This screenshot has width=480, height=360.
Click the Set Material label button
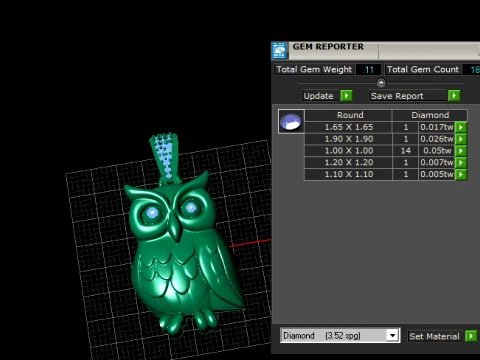[436, 336]
